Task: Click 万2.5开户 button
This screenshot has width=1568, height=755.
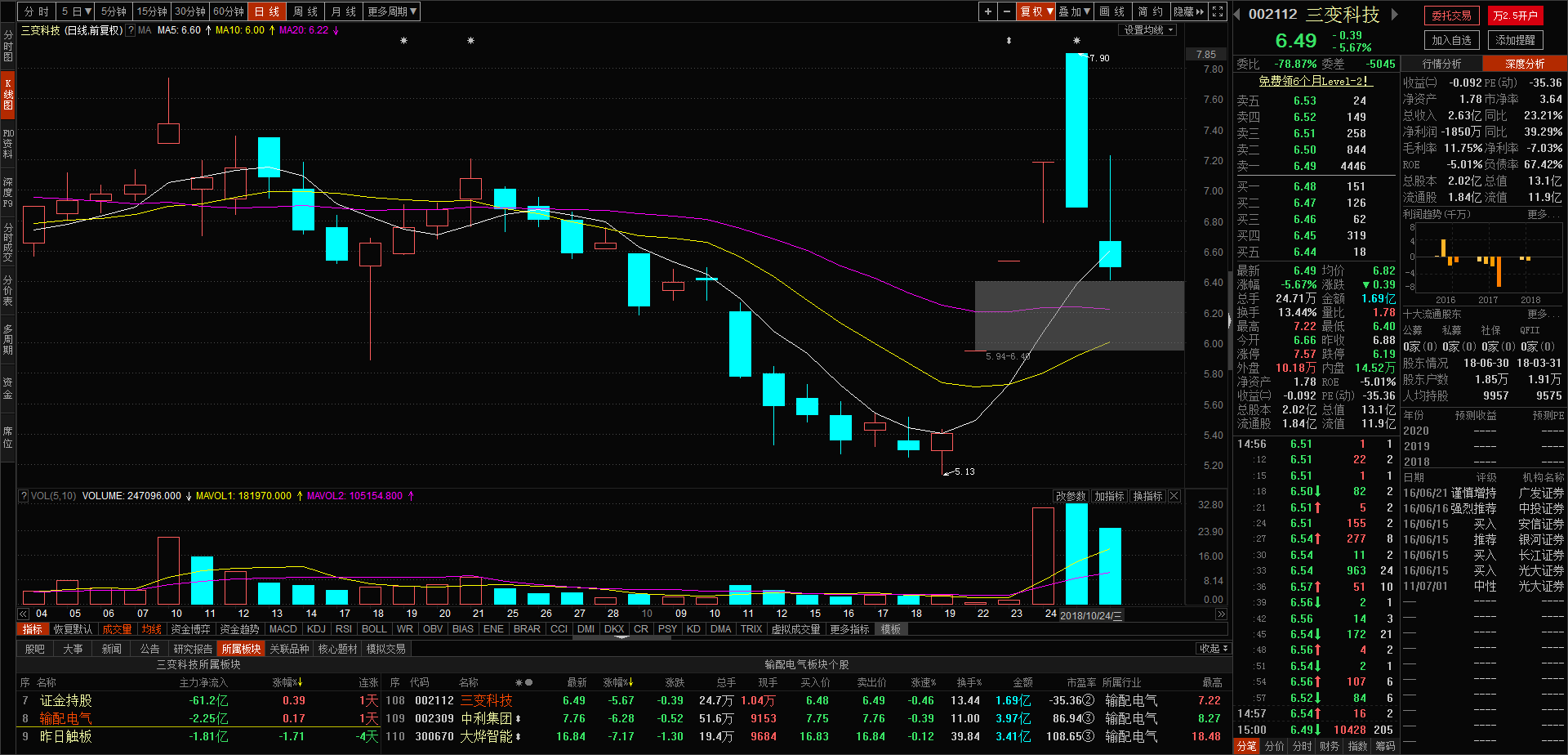Action: click(1515, 16)
